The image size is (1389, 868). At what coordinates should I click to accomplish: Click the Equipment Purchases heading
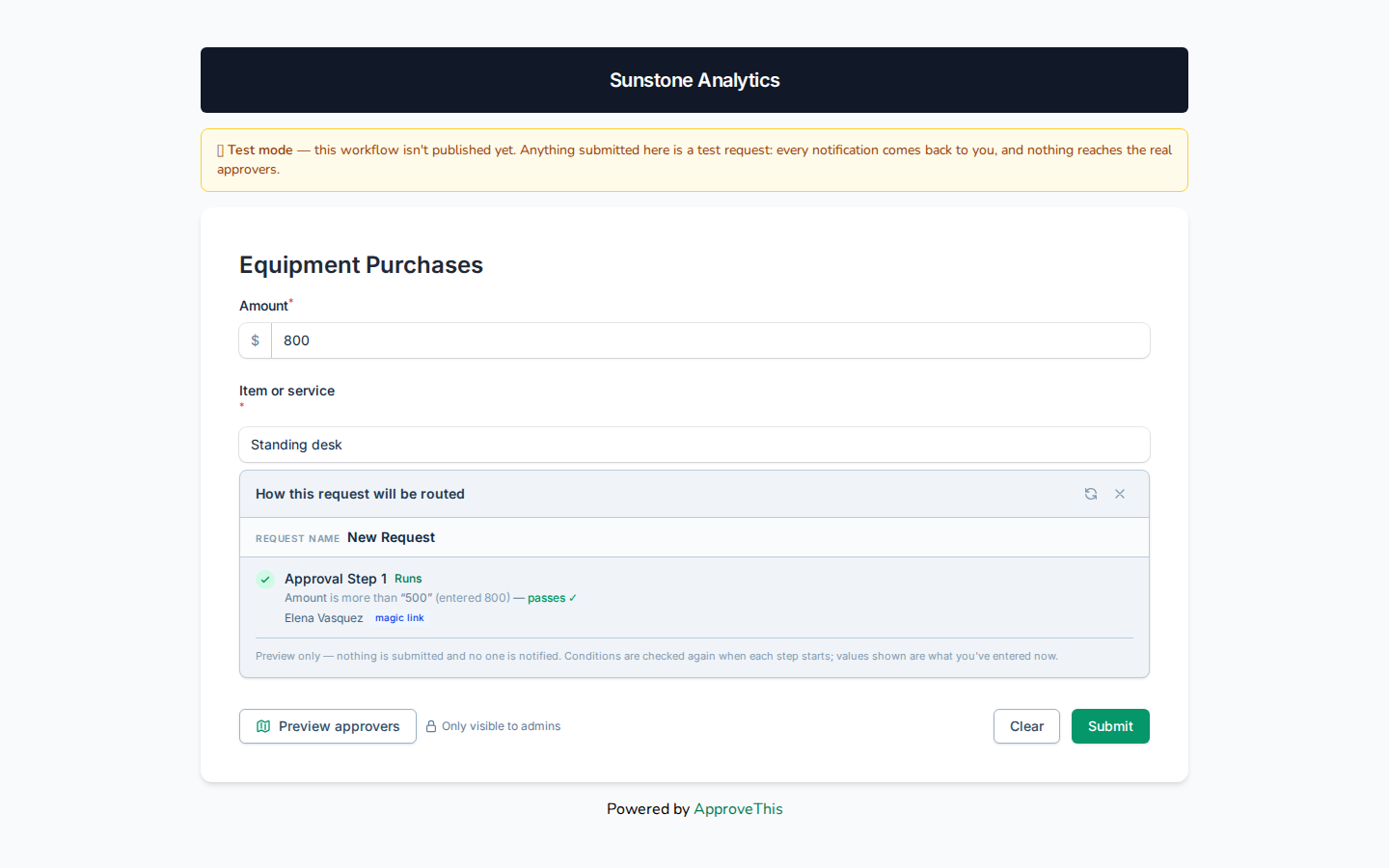[361, 265]
